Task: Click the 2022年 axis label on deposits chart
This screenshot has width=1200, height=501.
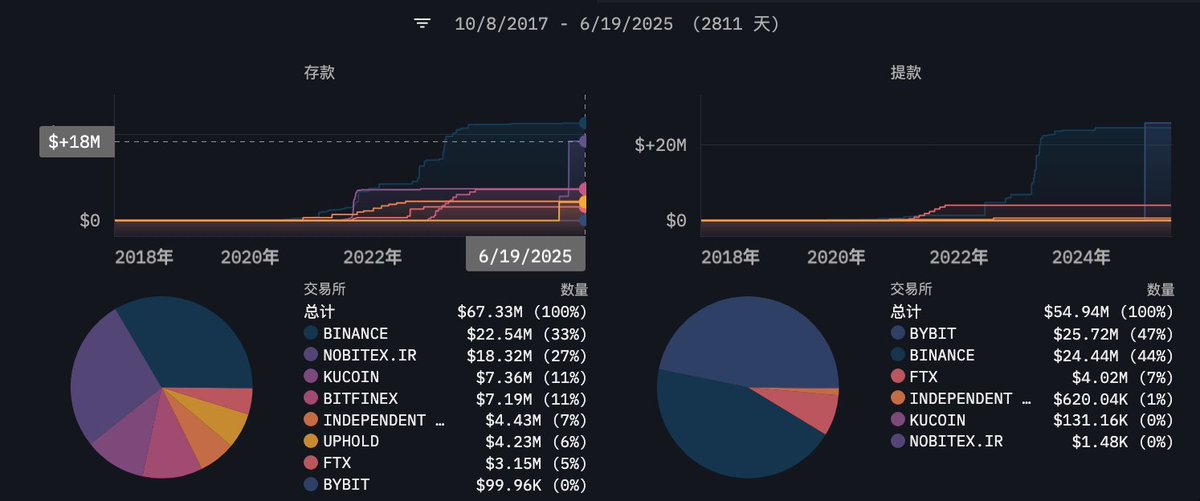Action: (372, 257)
